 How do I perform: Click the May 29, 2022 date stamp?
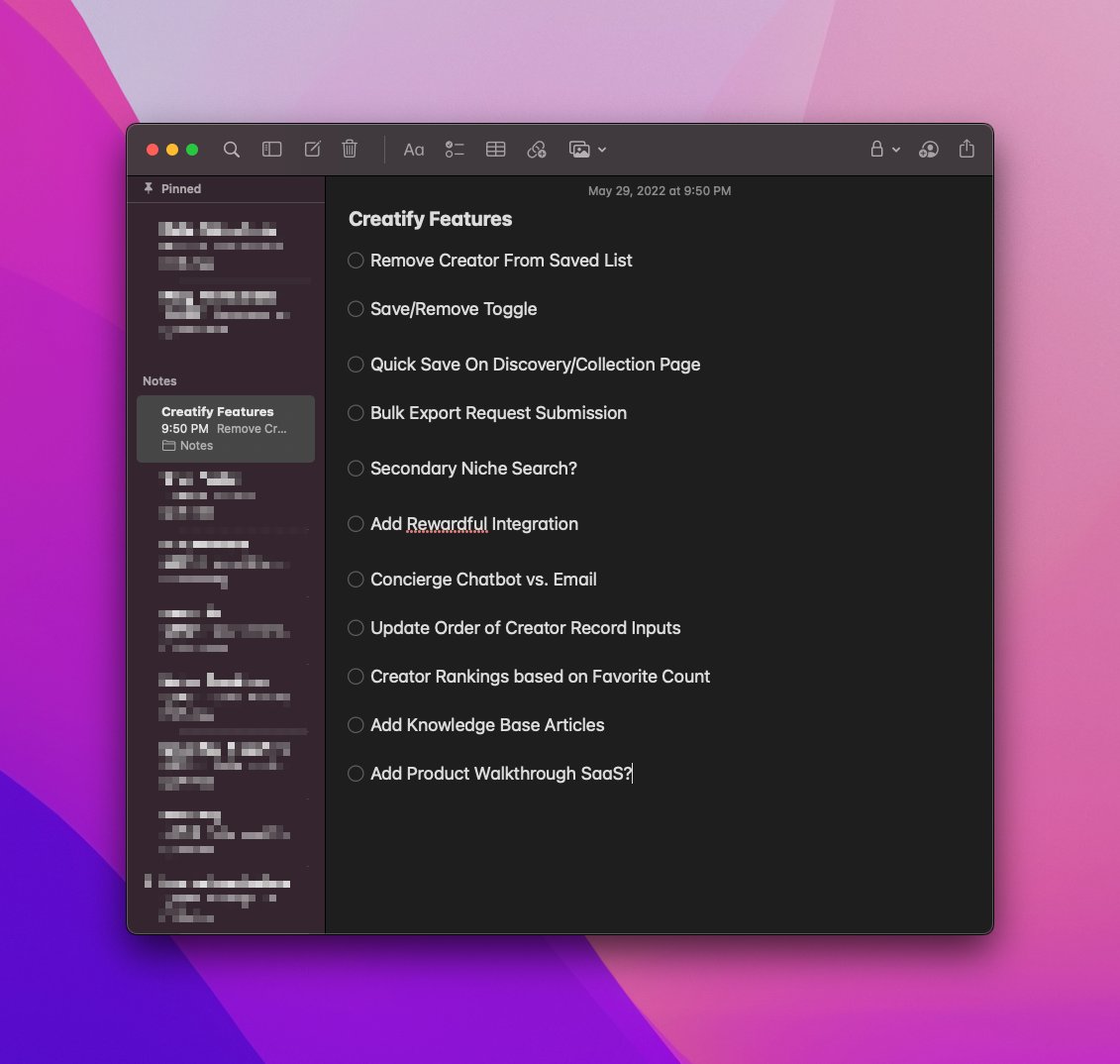(660, 191)
